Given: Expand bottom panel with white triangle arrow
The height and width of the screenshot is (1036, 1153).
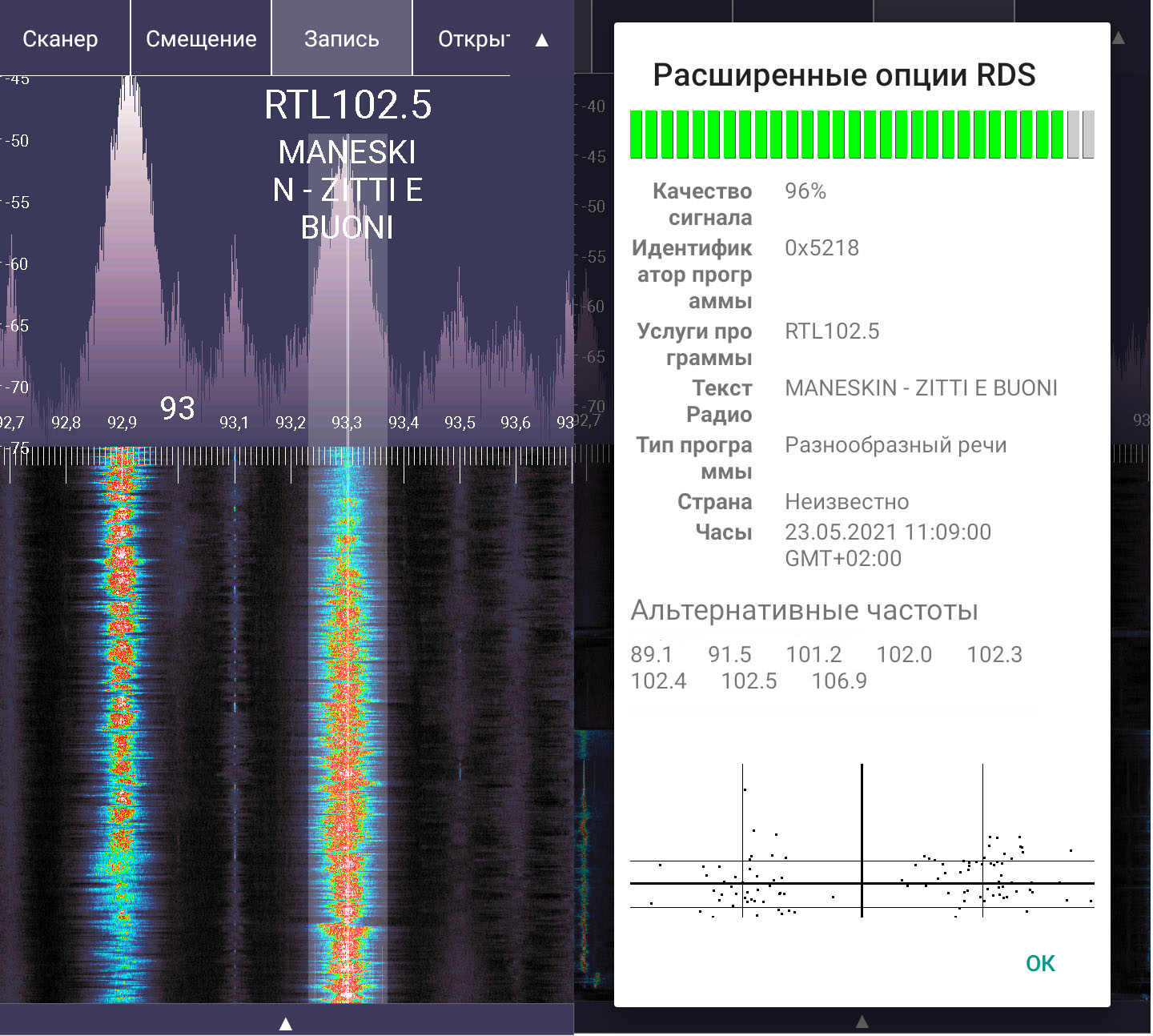Looking at the screenshot, I should [285, 1022].
